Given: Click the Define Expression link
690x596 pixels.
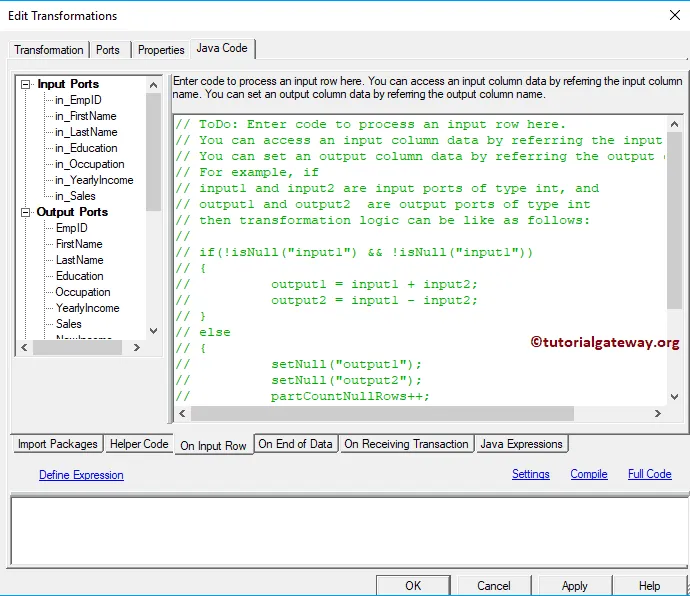Looking at the screenshot, I should click(x=81, y=475).
